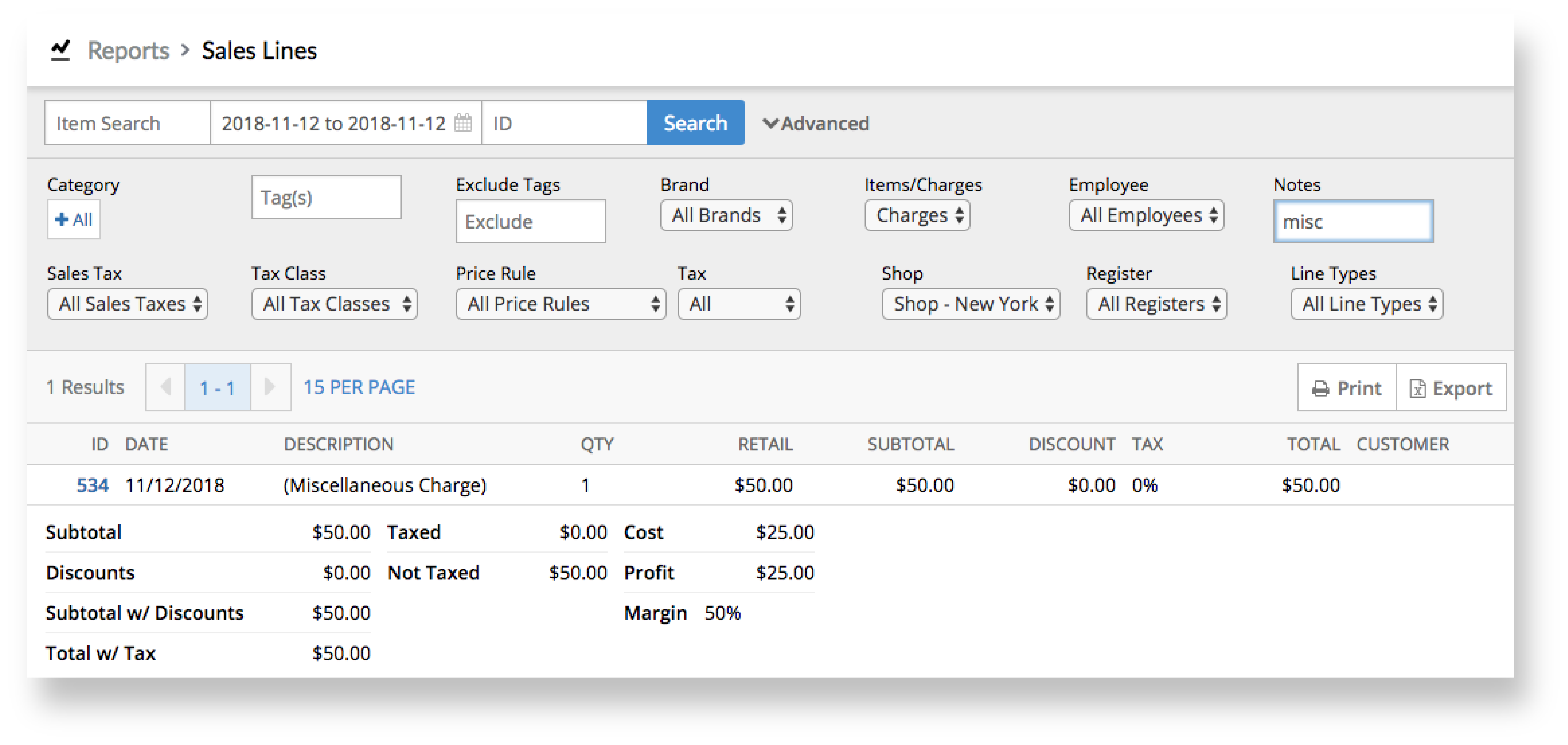Click the Item Search field
1568x745 pixels.
point(127,123)
